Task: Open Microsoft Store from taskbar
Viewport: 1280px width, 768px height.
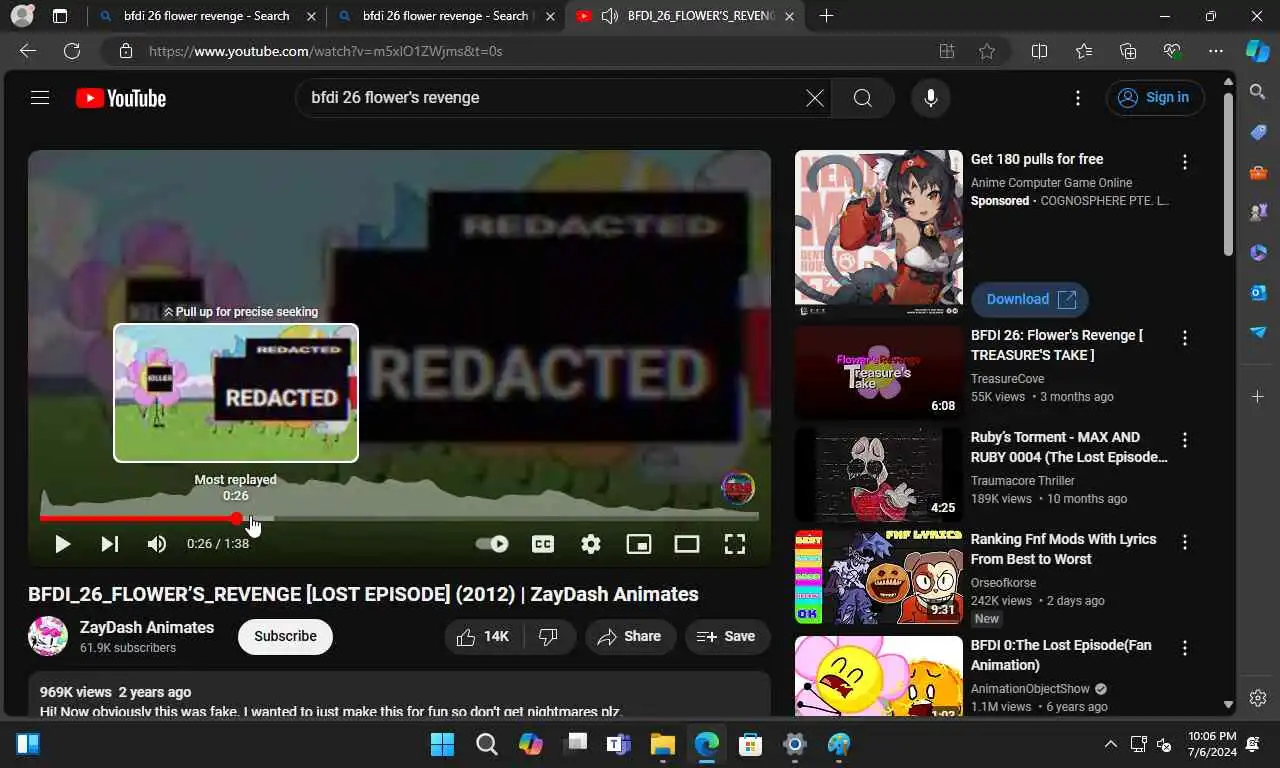Action: [751, 744]
